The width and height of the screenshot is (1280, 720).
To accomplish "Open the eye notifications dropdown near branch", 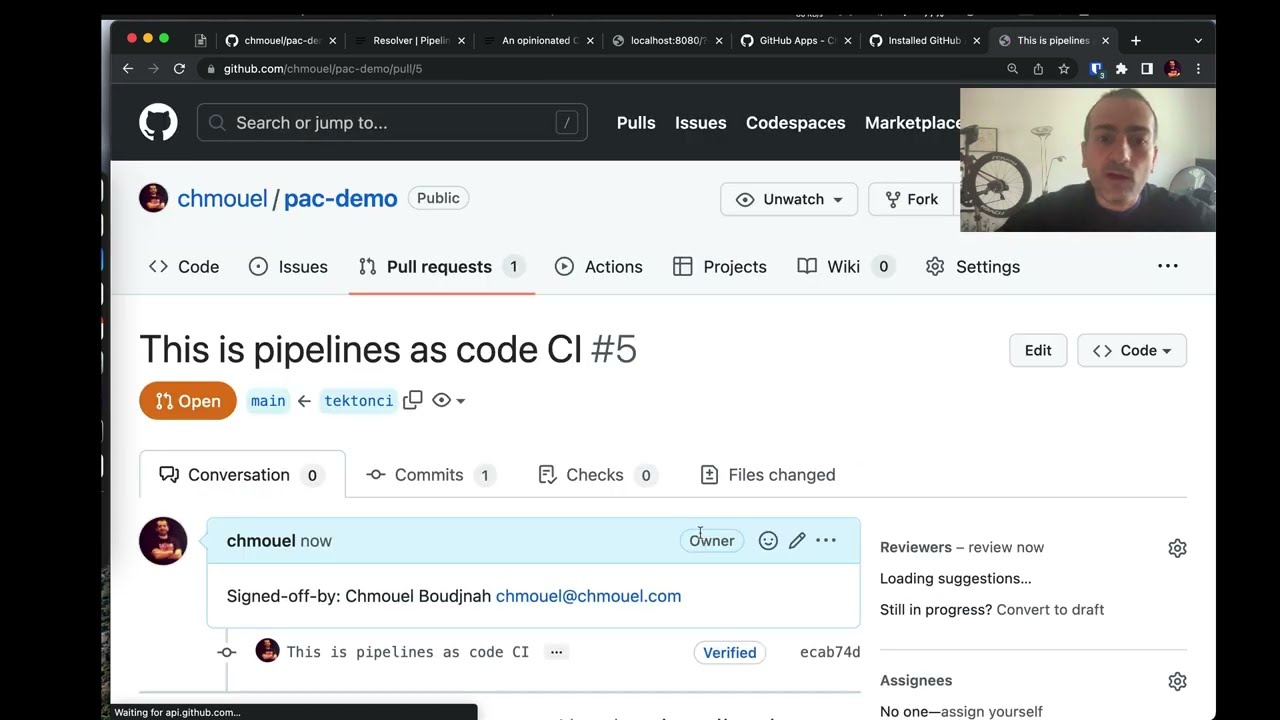I will (449, 400).
